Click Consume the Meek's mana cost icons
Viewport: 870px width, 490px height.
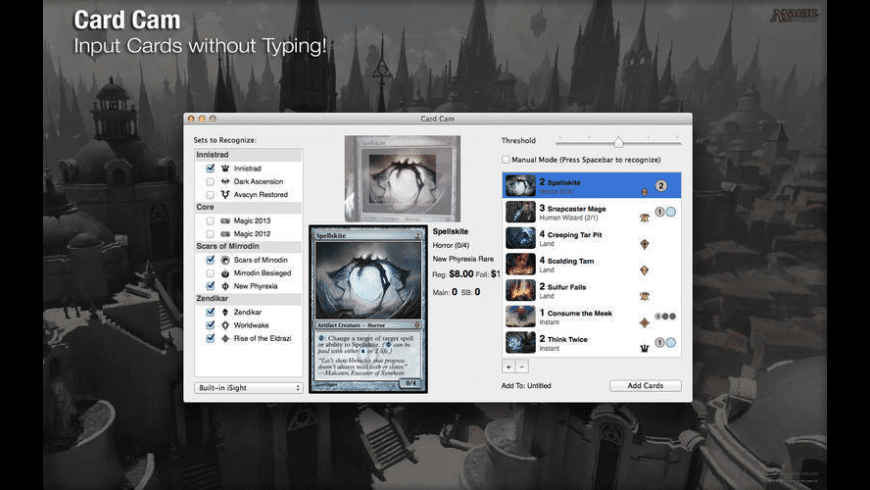665,316
